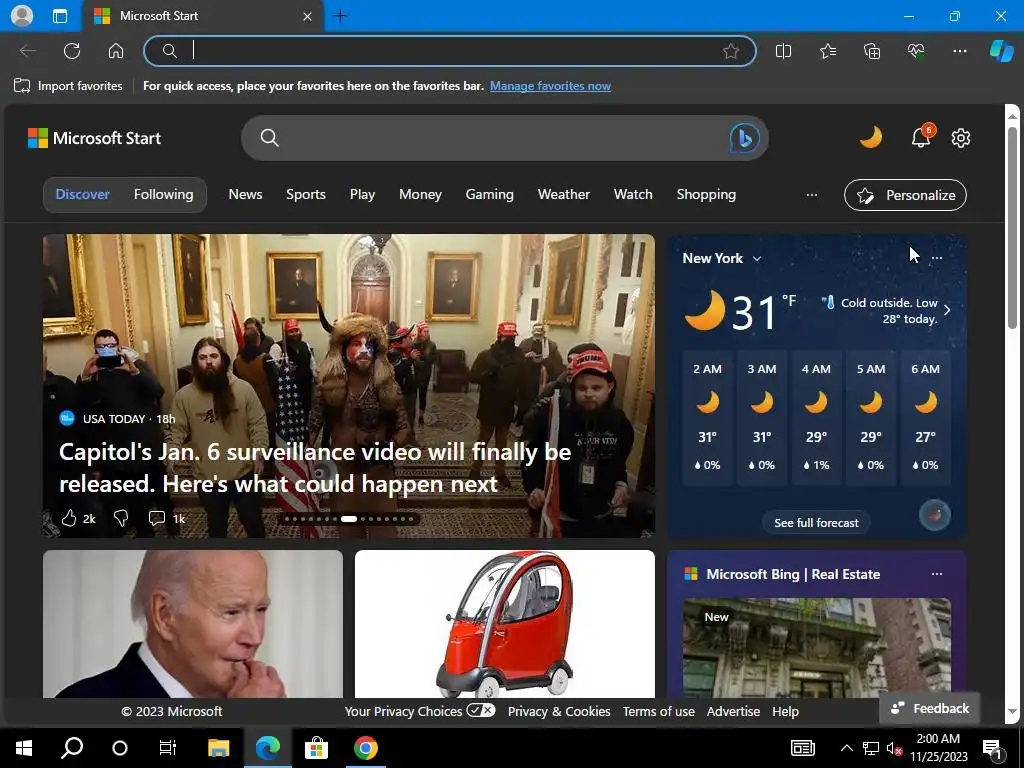The image size is (1024, 768).
Task: Click the Feedback button
Action: pos(930,709)
